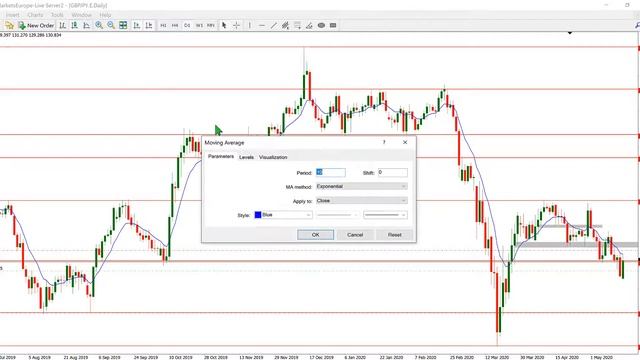Image resolution: width=640 pixels, height=360 pixels.
Task: Click the dialog's question mark help button
Action: (x=384, y=142)
